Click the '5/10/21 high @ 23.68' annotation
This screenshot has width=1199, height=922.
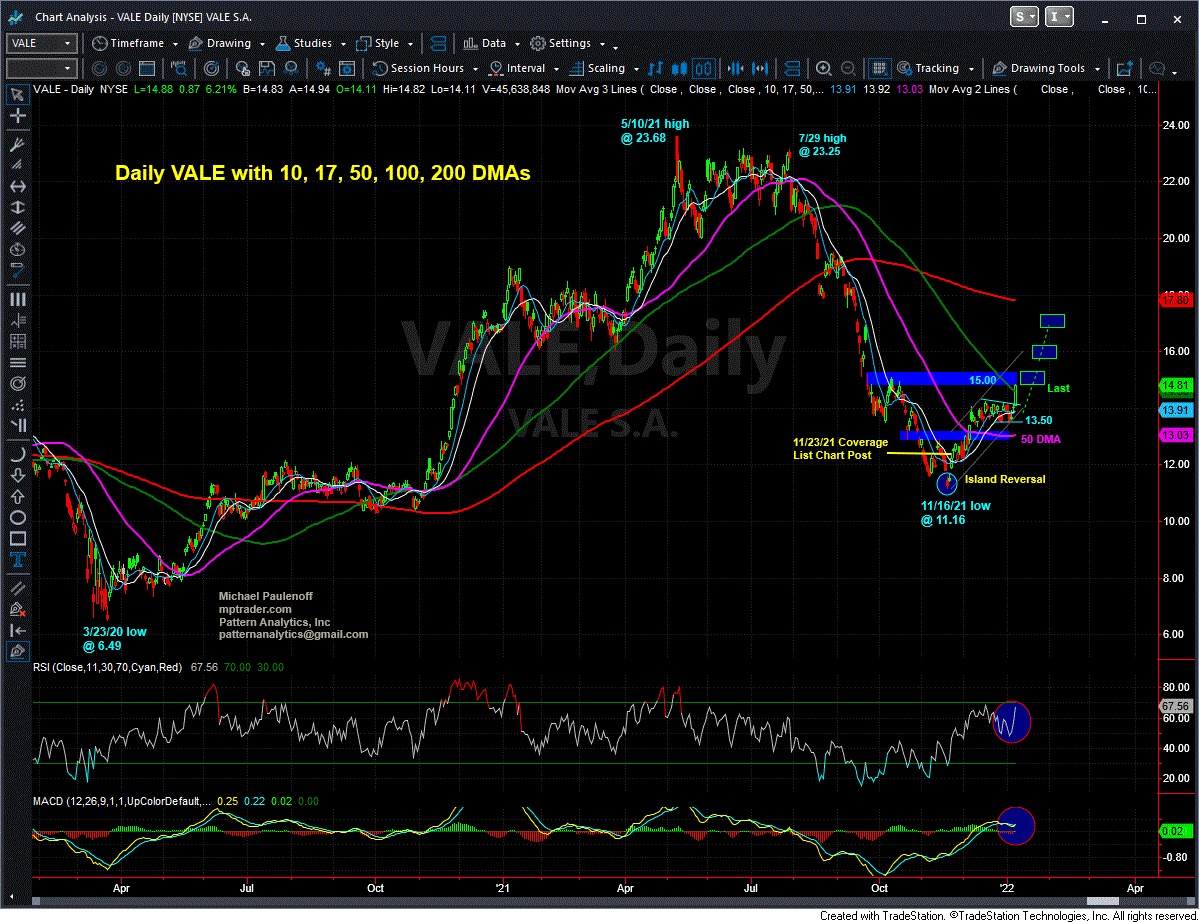click(655, 131)
